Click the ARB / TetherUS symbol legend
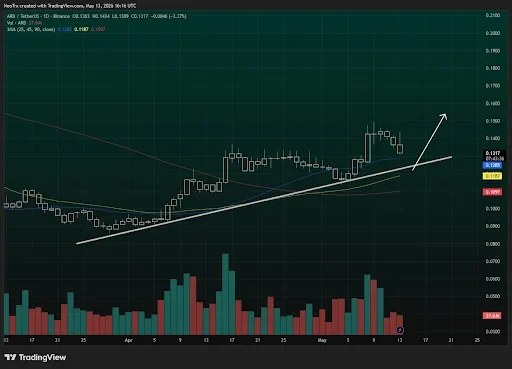 coord(39,16)
